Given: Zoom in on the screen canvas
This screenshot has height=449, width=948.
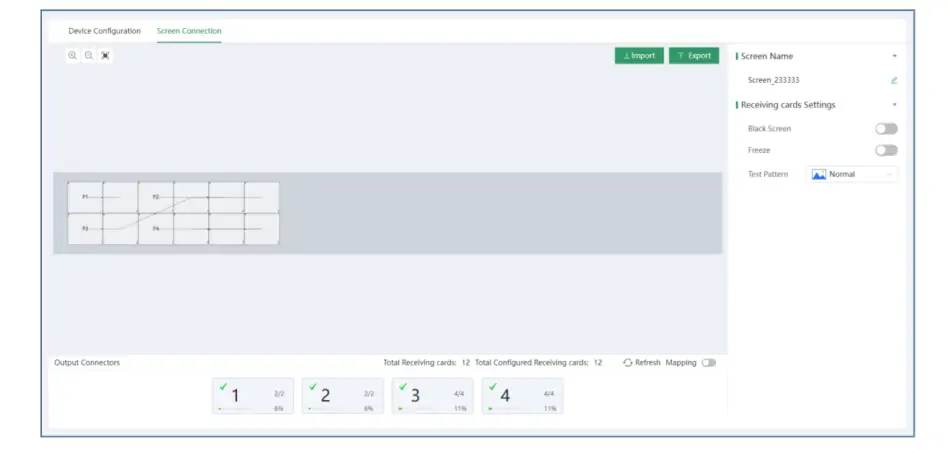Looking at the screenshot, I should coord(73,56).
